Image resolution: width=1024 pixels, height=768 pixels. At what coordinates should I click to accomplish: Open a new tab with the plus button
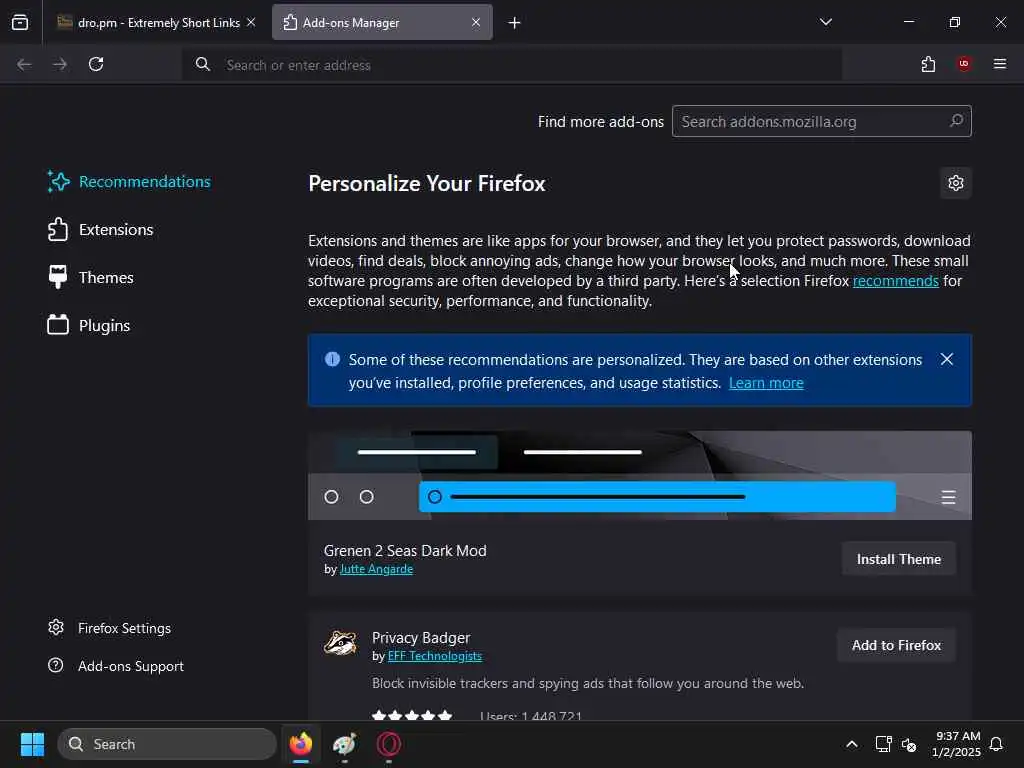(x=515, y=23)
